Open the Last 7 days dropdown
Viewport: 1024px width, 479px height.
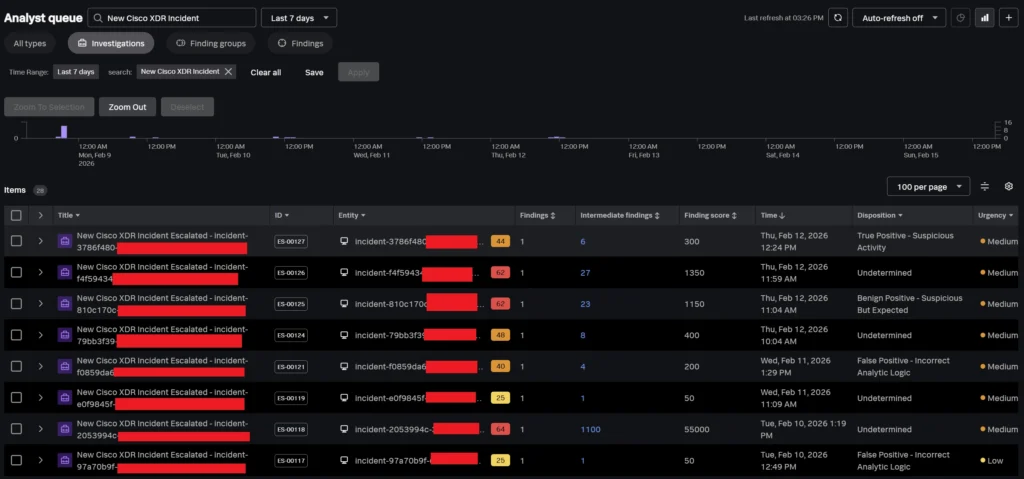(299, 18)
